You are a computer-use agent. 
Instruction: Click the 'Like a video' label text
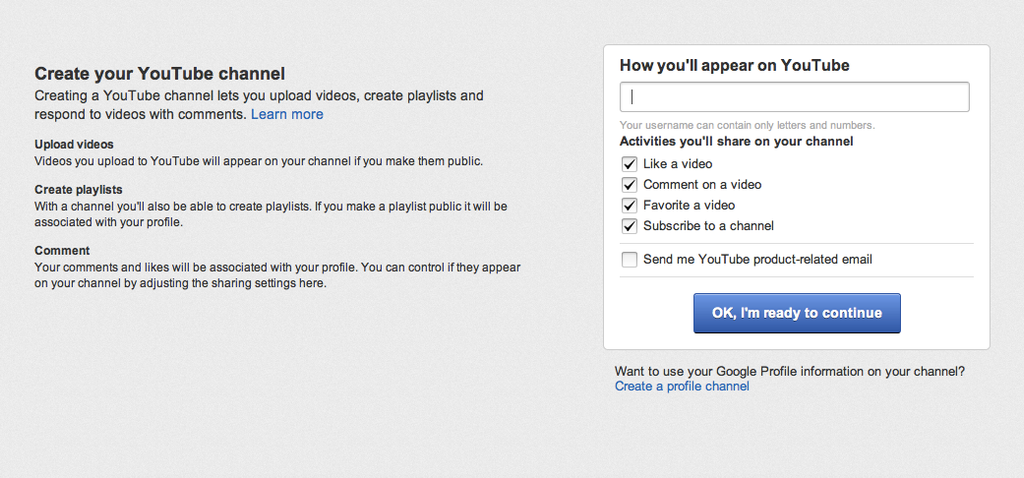click(x=677, y=164)
